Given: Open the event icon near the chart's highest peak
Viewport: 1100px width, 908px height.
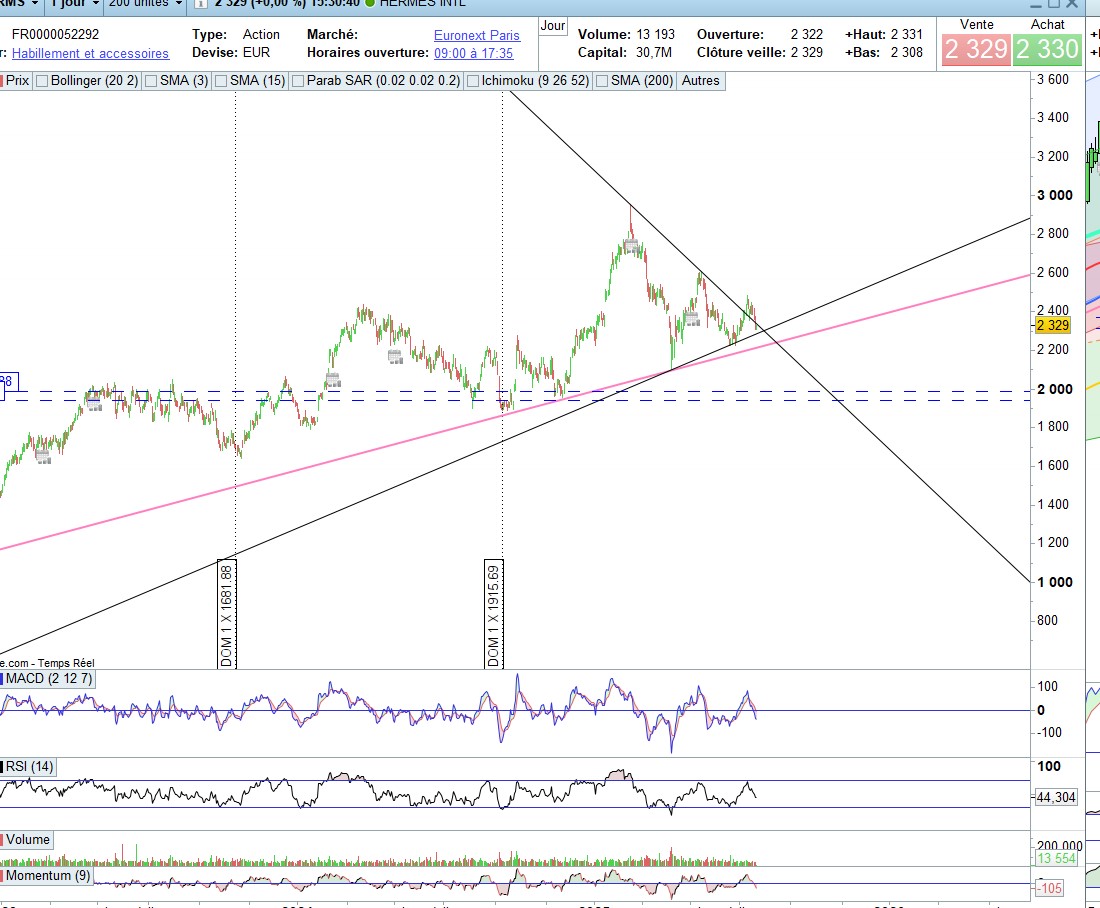Looking at the screenshot, I should (631, 246).
